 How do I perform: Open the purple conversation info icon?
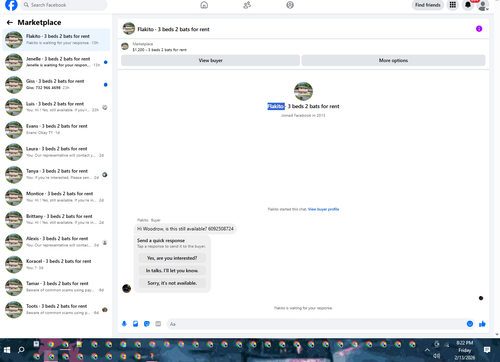point(479,29)
